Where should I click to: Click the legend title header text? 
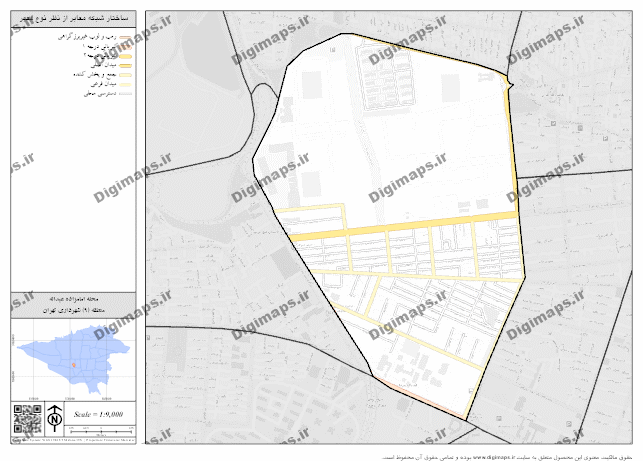point(74,18)
